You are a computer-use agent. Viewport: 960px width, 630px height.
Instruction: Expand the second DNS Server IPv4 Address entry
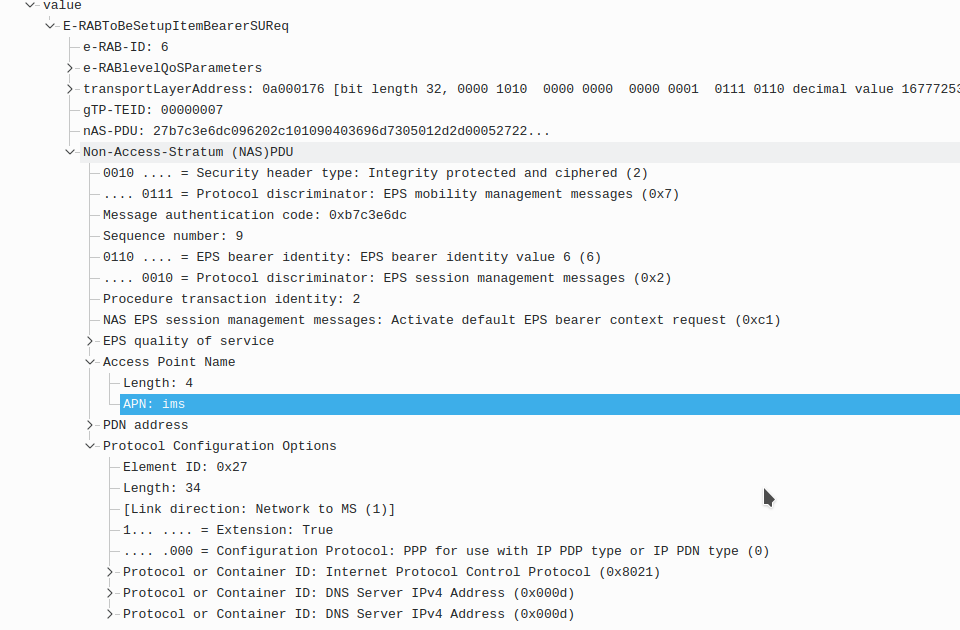tap(109, 613)
